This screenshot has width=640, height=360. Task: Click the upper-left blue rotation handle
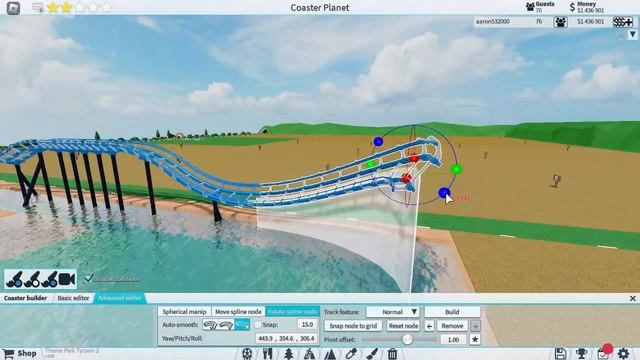[378, 142]
